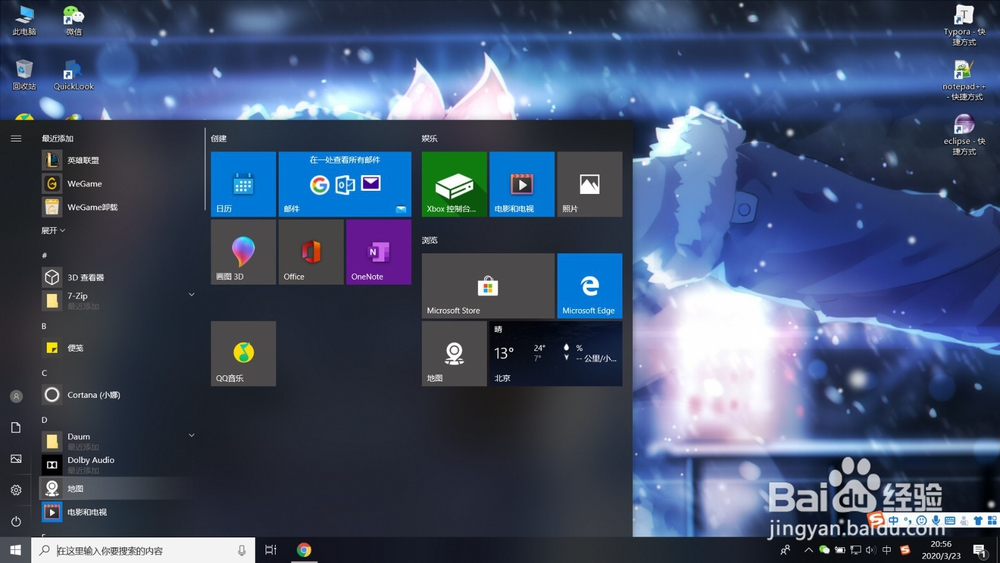Viewport: 1000px width, 563px height.
Task: Activate the search box microphone
Action: pyautogui.click(x=242, y=550)
